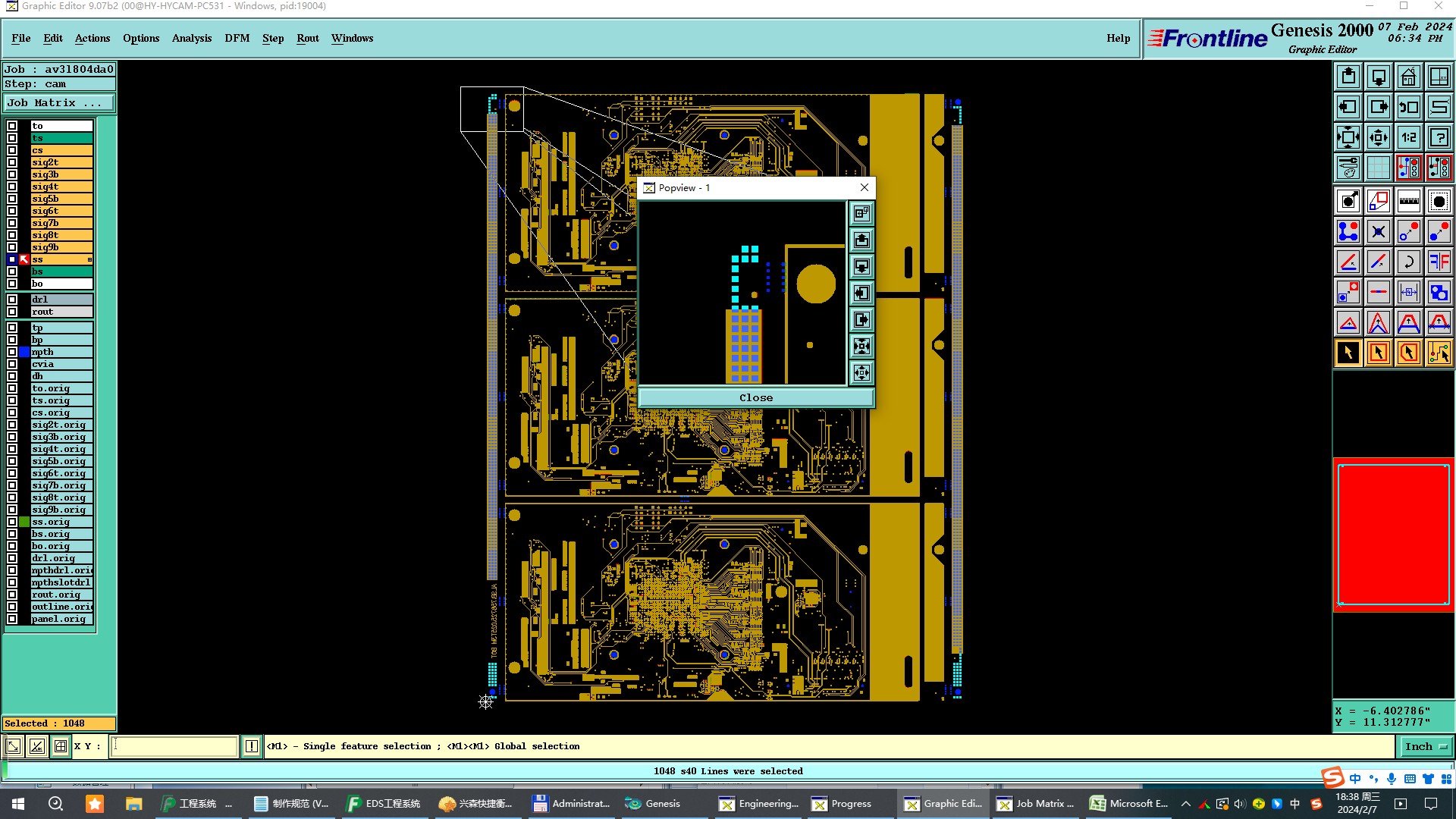Enable display of the drl layer
The height and width of the screenshot is (819, 1456).
pos(12,300)
